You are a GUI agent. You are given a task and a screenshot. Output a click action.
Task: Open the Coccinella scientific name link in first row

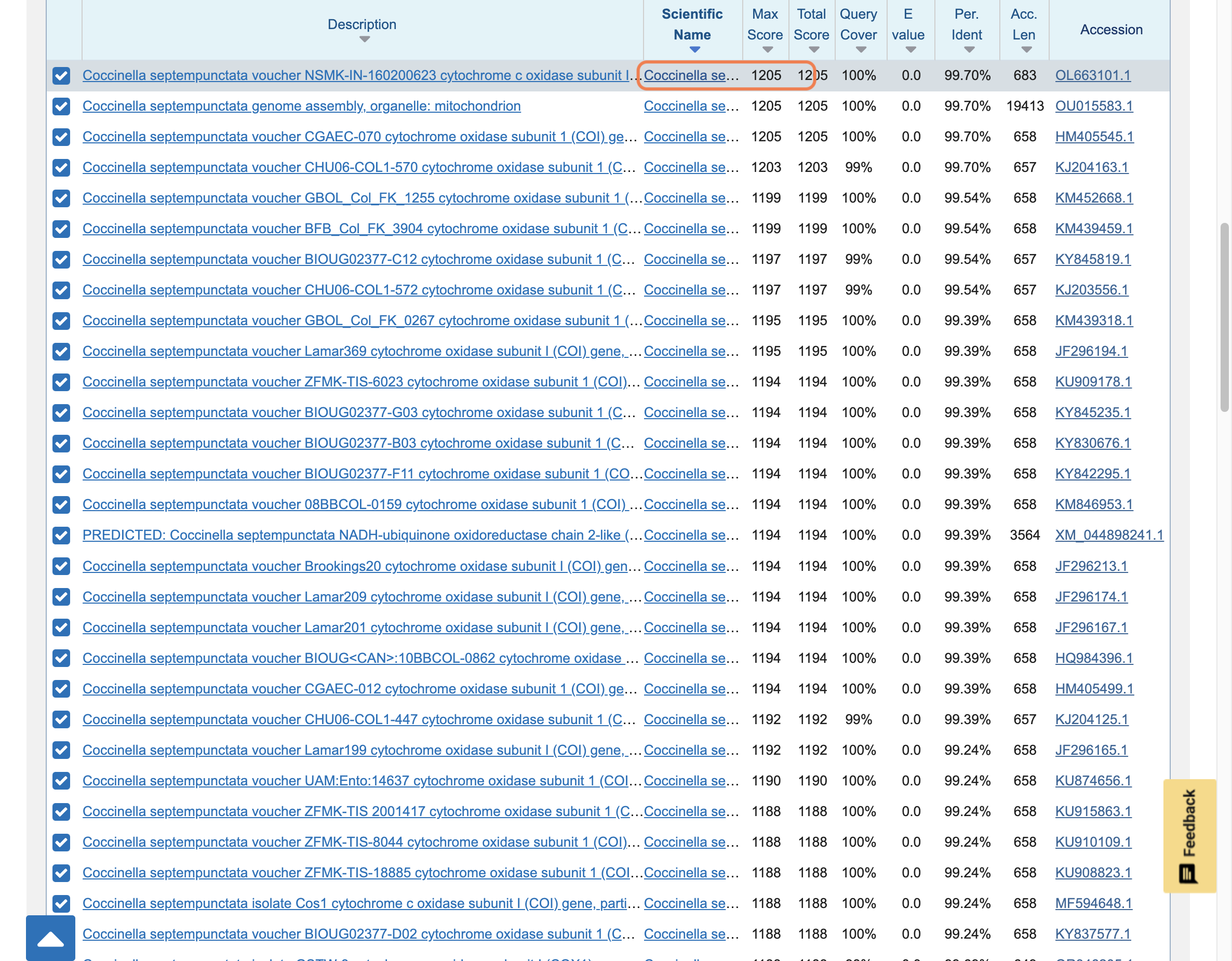(x=691, y=76)
